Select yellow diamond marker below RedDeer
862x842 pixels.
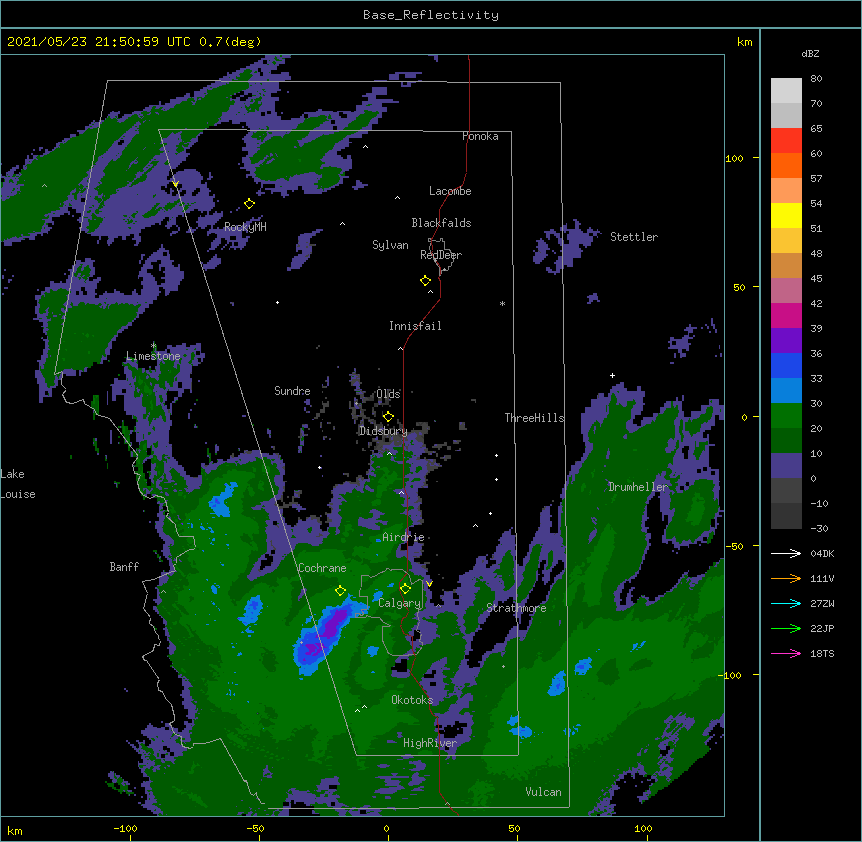coord(425,281)
